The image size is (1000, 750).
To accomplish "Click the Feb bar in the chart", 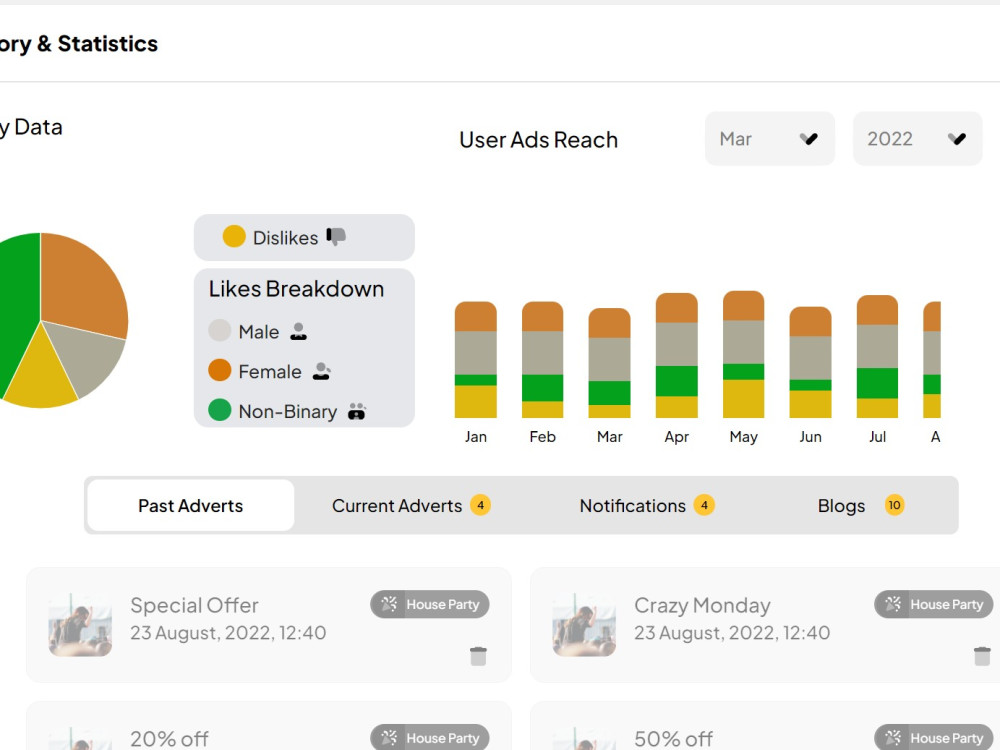I will [x=543, y=360].
